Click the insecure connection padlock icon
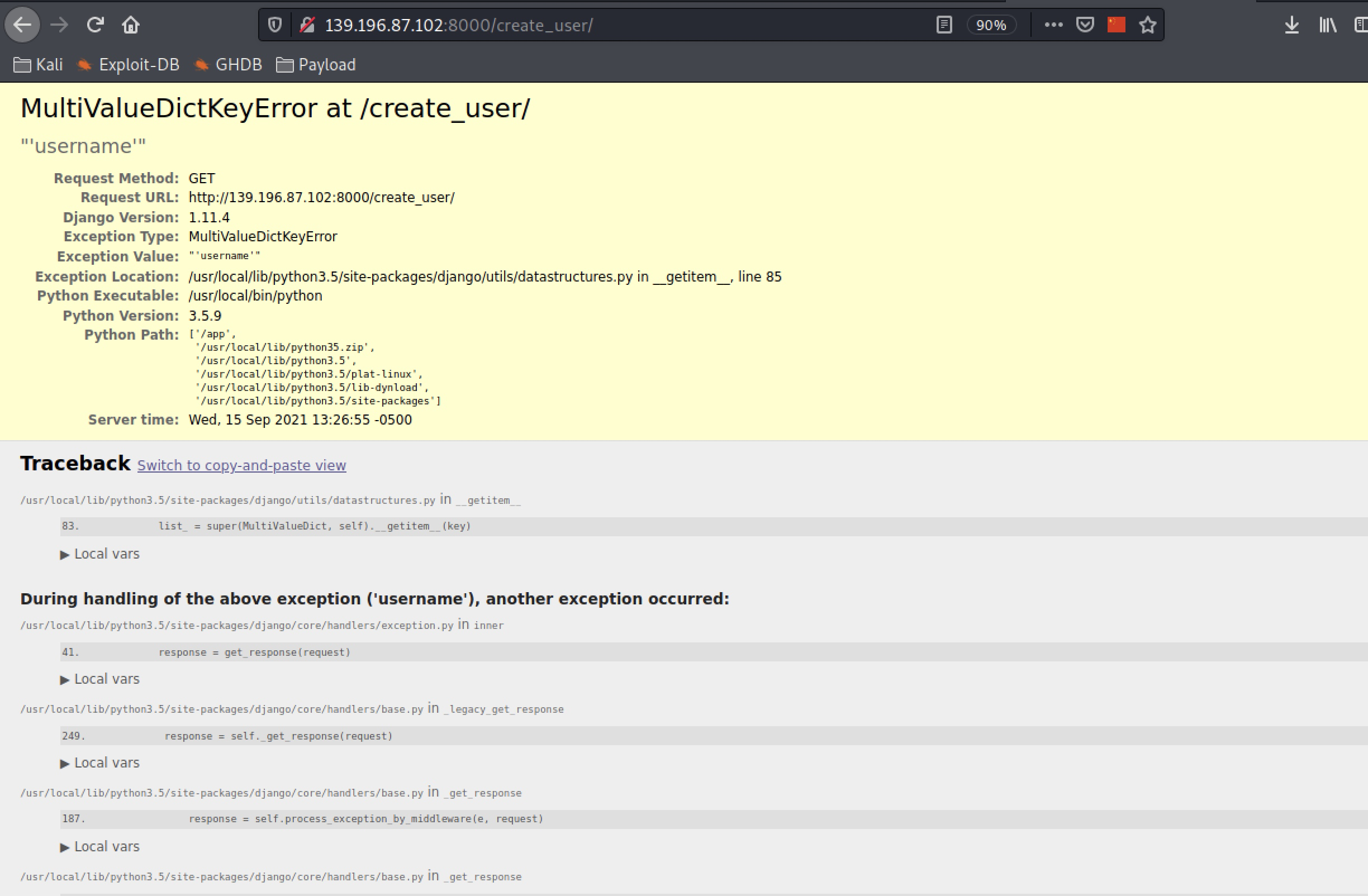This screenshot has width=1368, height=896. point(307,25)
